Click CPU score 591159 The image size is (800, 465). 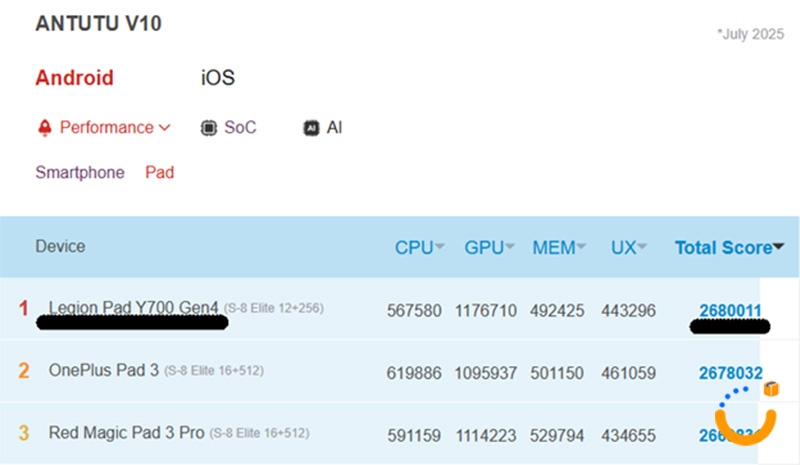pyautogui.click(x=414, y=436)
